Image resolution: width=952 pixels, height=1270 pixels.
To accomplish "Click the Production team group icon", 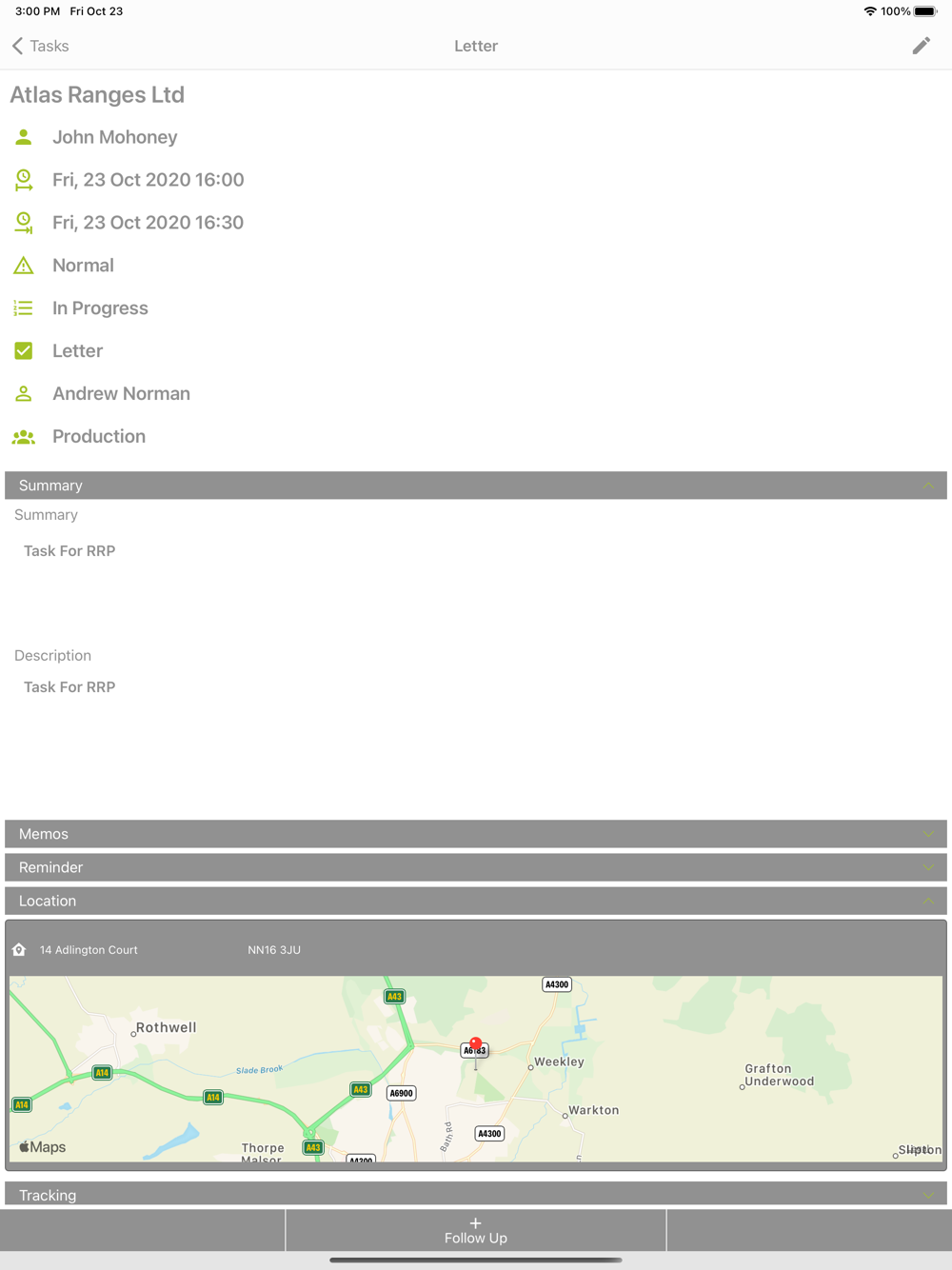I will coord(24,437).
